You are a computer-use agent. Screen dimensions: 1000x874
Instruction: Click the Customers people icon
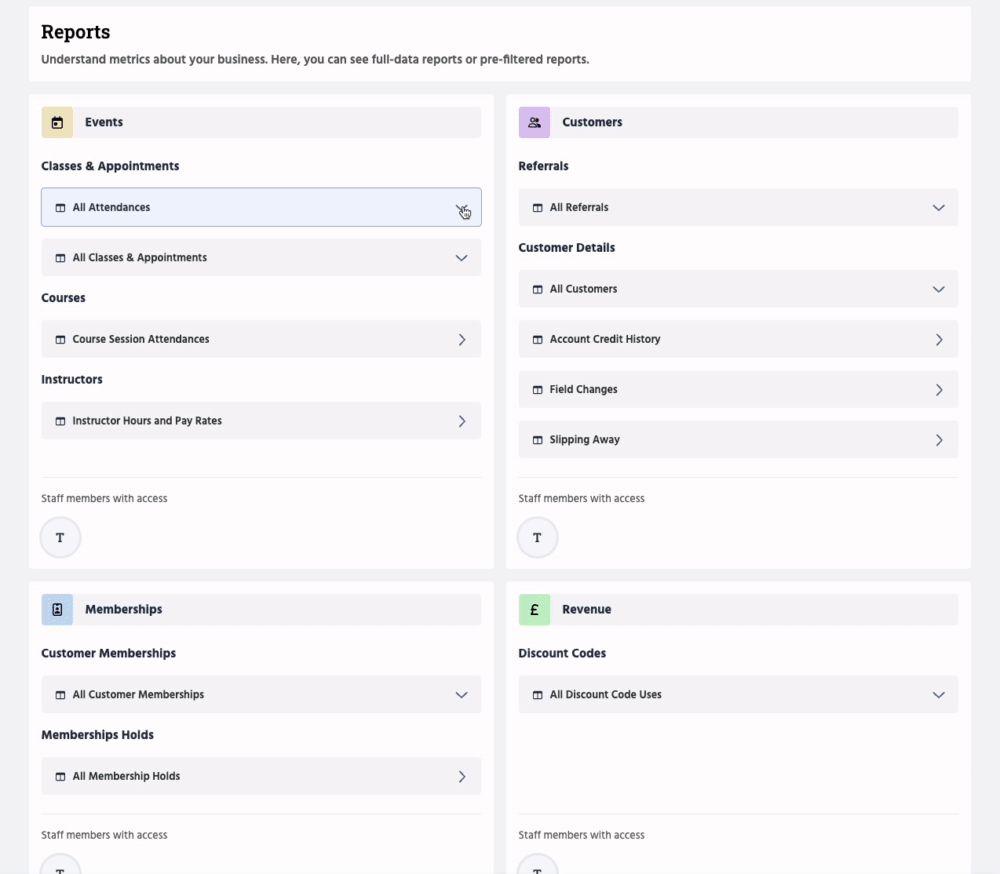tap(534, 122)
